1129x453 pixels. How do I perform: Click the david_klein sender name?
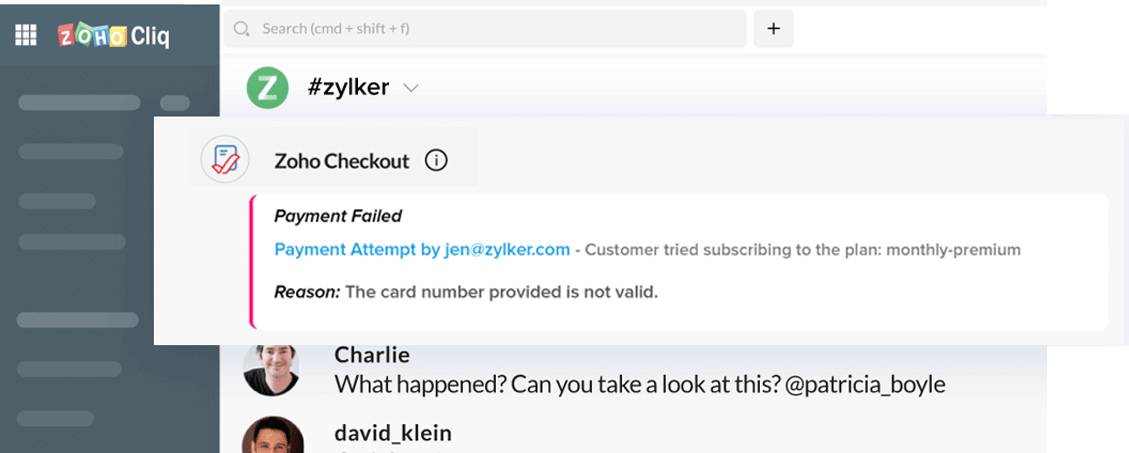pos(393,433)
